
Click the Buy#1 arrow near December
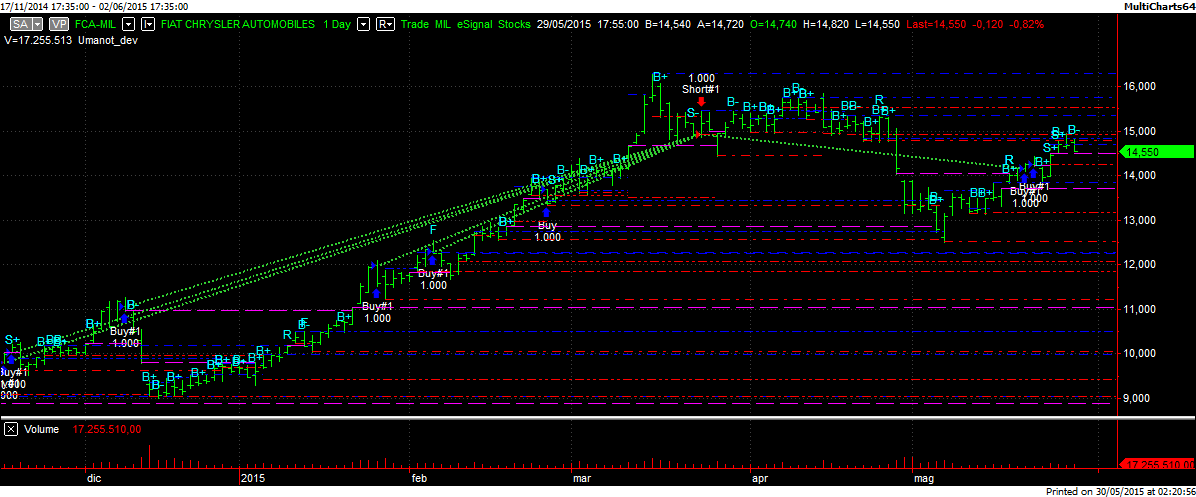[x=124, y=319]
